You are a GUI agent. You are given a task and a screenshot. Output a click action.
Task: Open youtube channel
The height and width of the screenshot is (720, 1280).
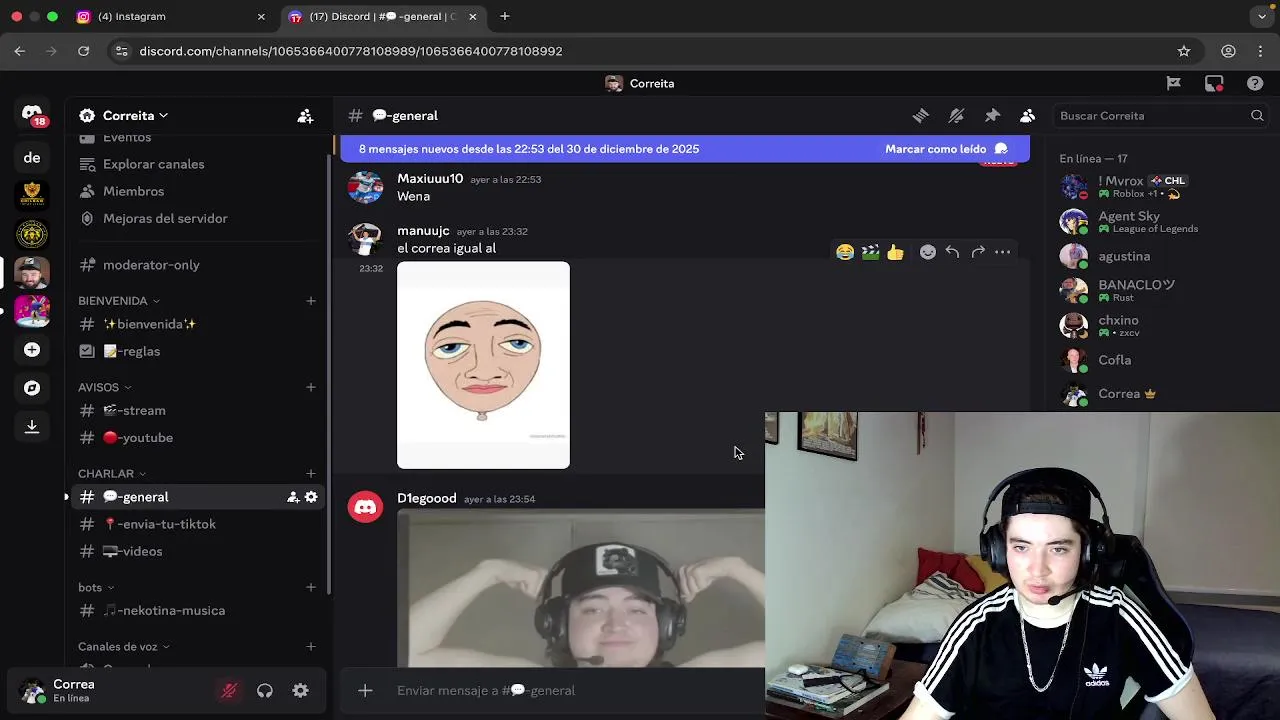[x=196, y=437]
